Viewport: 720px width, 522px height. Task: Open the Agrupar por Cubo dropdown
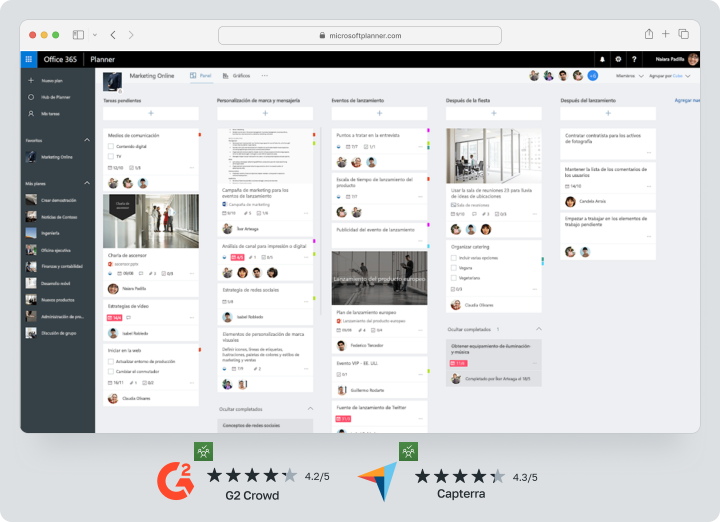coord(669,76)
